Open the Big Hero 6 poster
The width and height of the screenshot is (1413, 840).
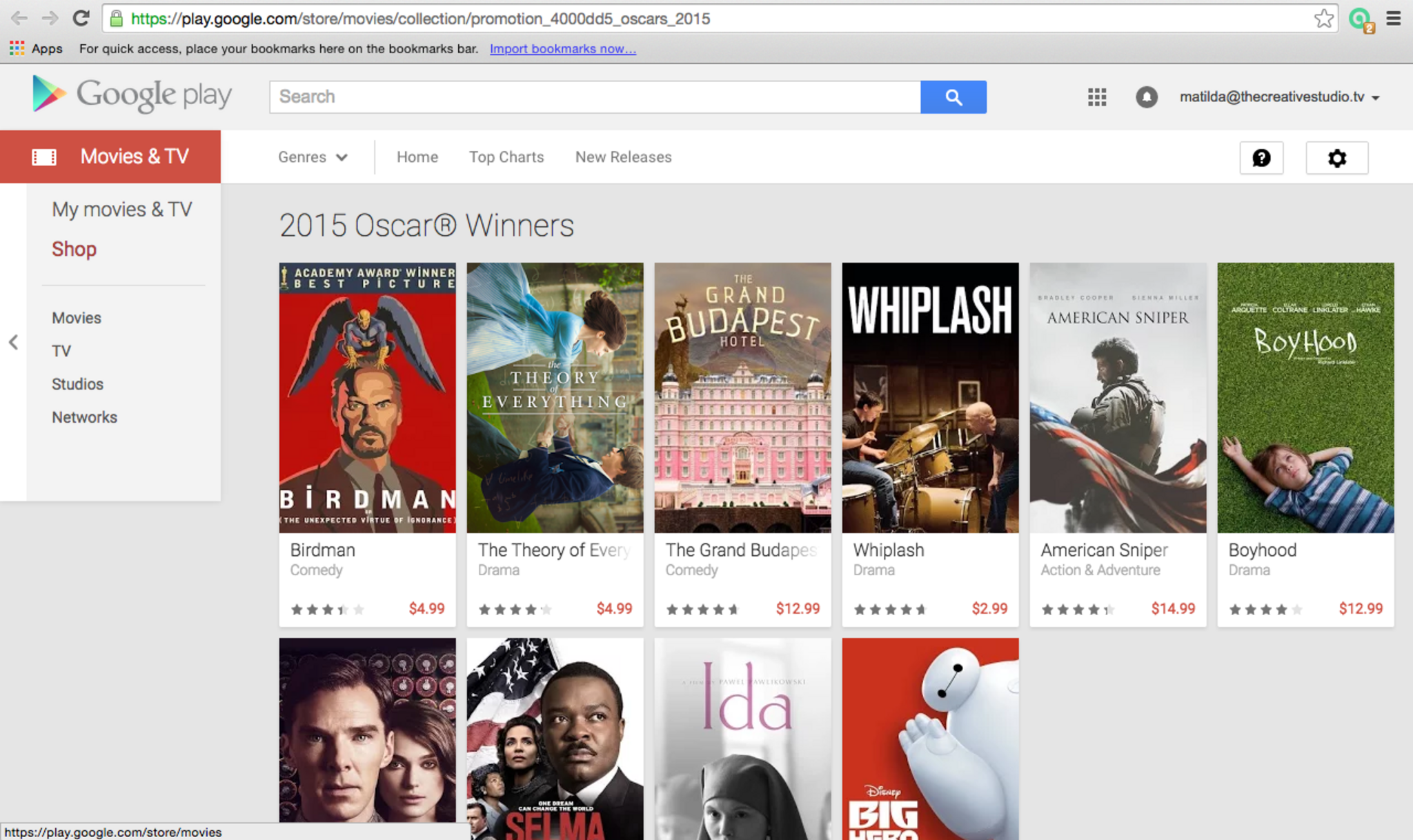(930, 739)
